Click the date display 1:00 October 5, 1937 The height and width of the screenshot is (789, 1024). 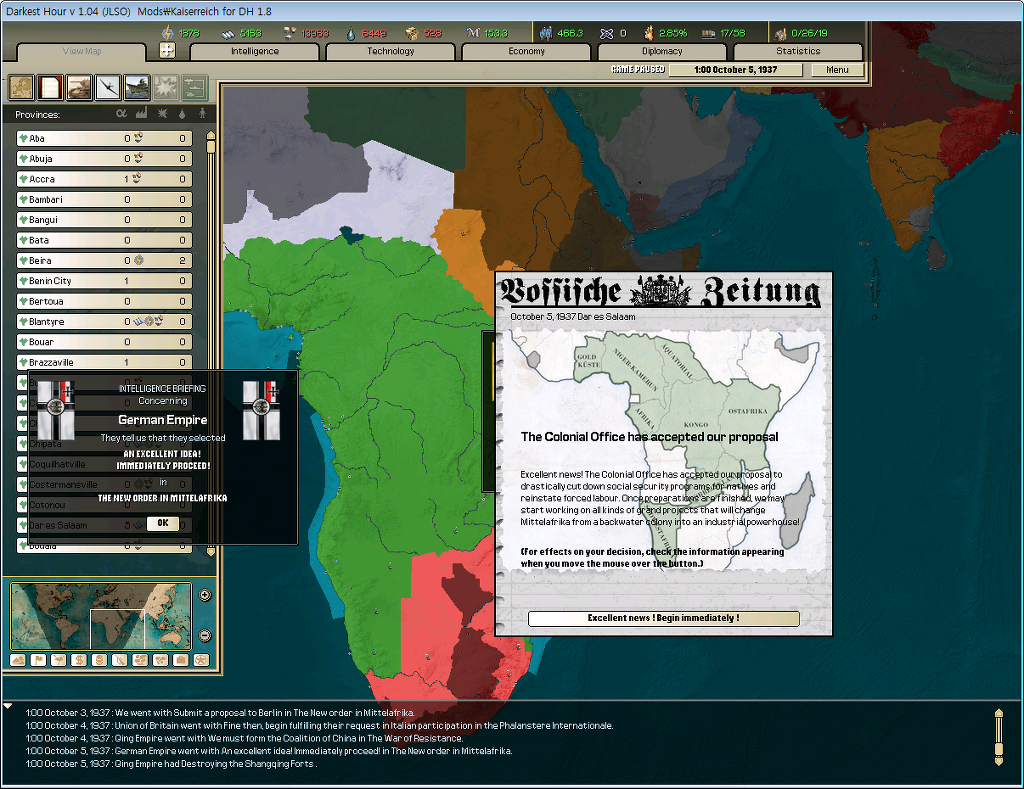[735, 70]
